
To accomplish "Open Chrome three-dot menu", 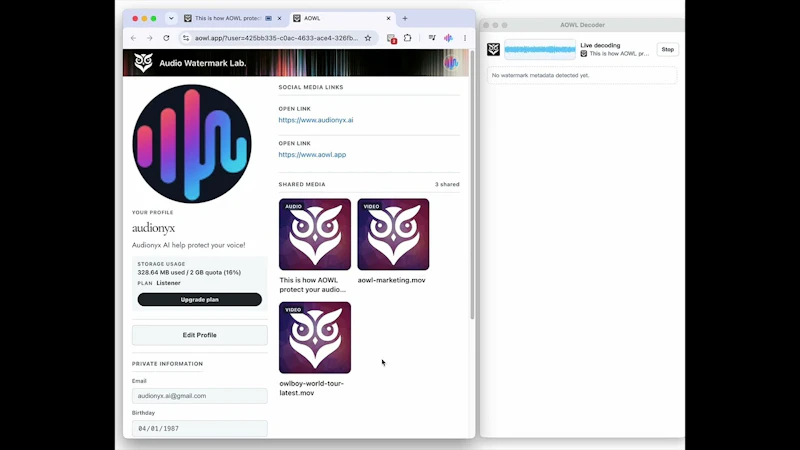I will 465,38.
